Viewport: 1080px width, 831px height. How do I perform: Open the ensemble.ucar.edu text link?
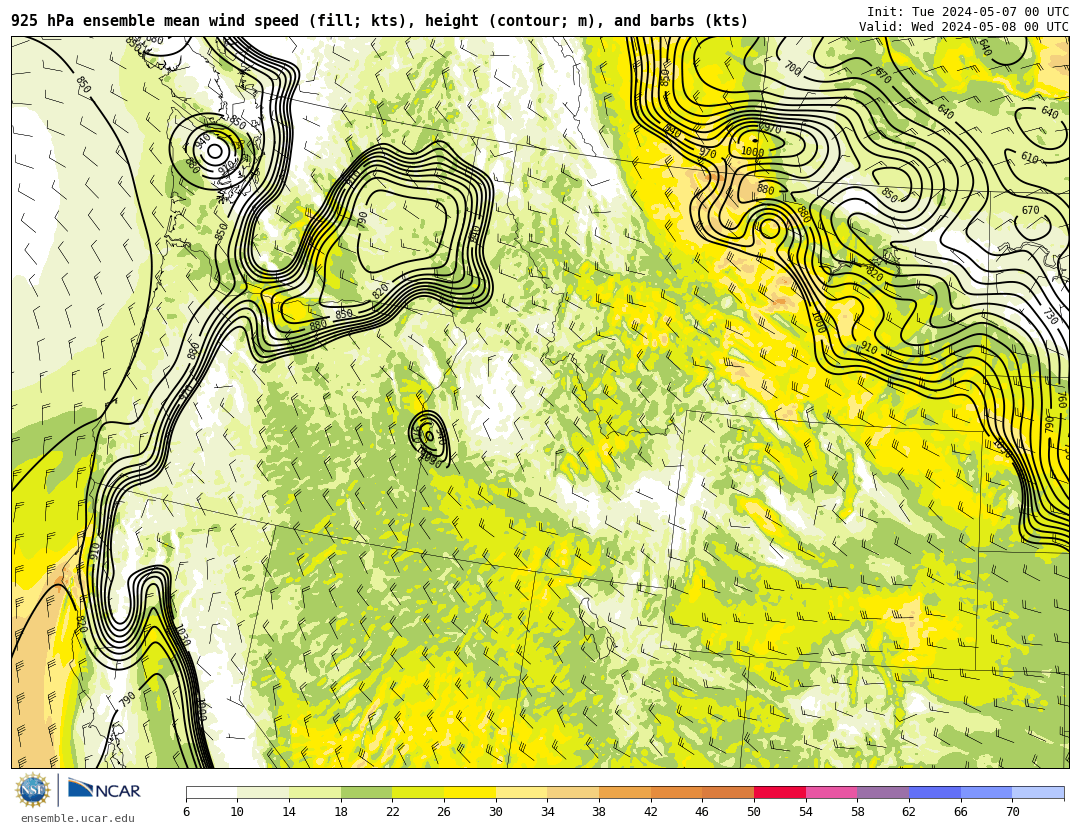(x=78, y=819)
